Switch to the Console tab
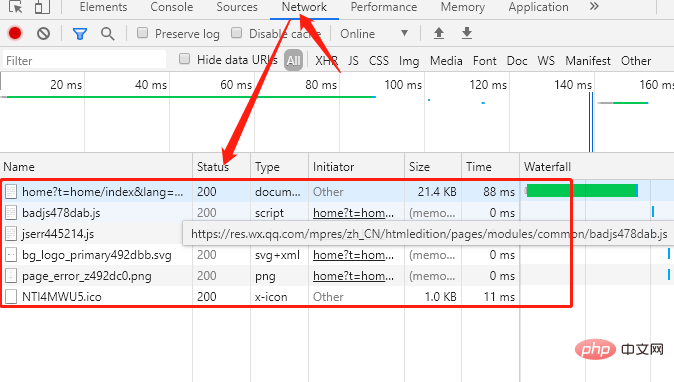 pos(172,7)
